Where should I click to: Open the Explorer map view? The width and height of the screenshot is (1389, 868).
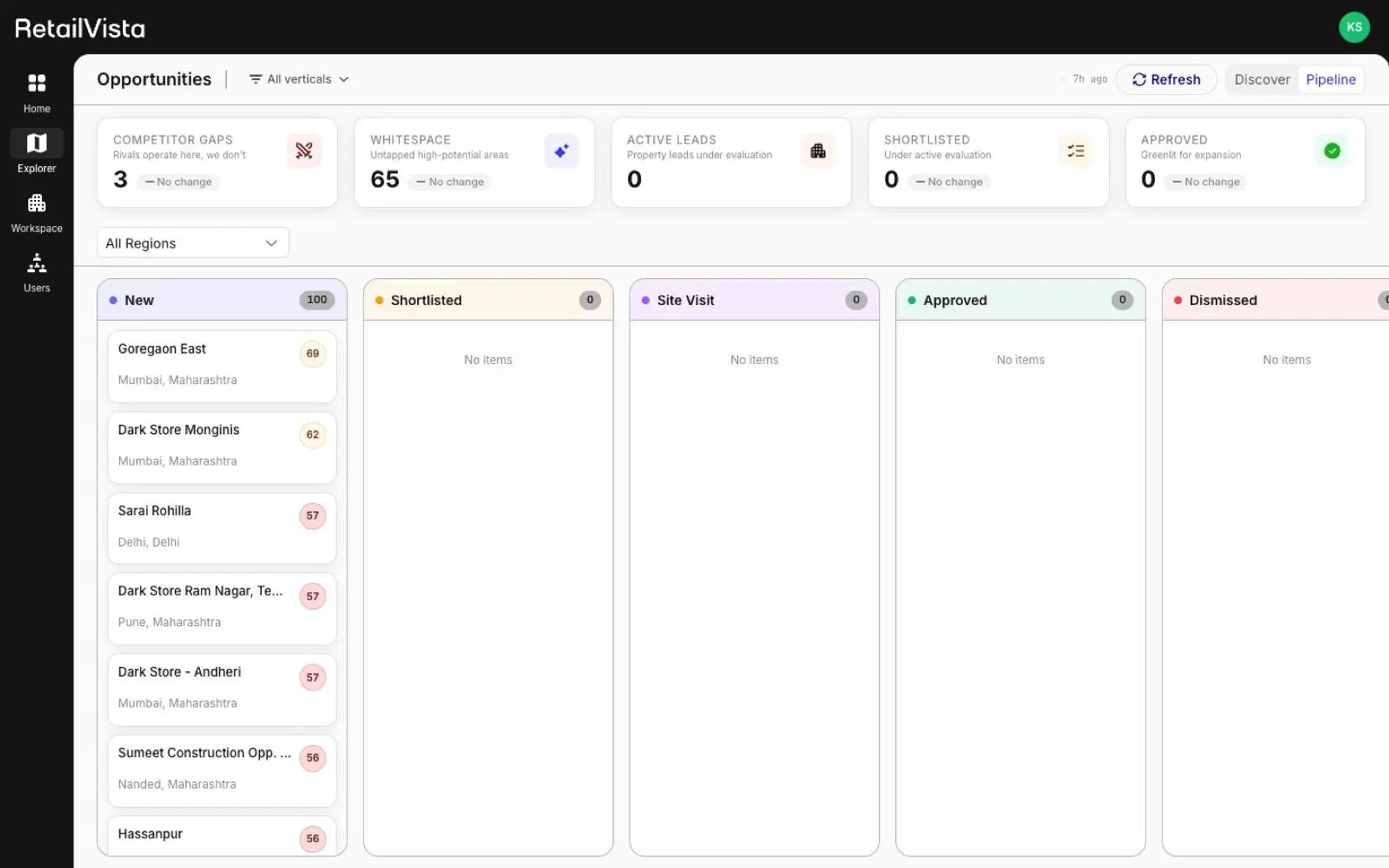pyautogui.click(x=37, y=152)
